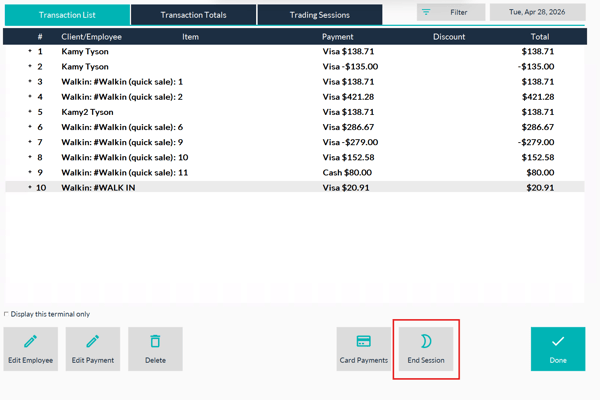Select the -$279.00 refund transaction row
This screenshot has width=600, height=400.
click(x=295, y=142)
